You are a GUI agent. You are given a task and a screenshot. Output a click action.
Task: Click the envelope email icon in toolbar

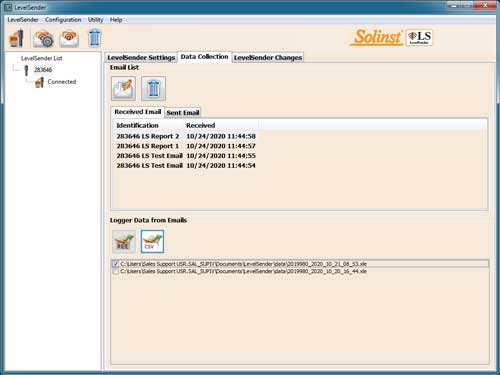click(69, 38)
